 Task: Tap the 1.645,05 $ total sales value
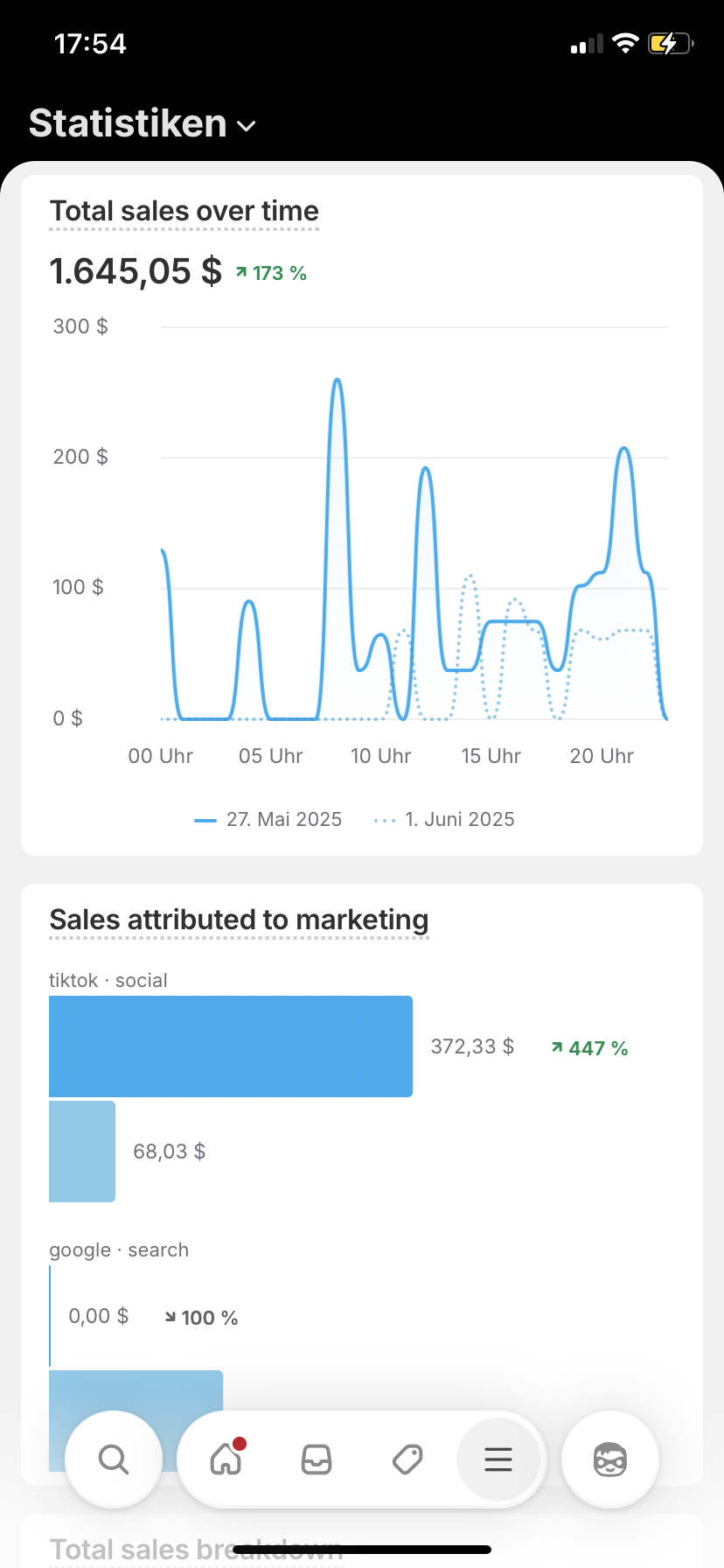click(x=136, y=272)
